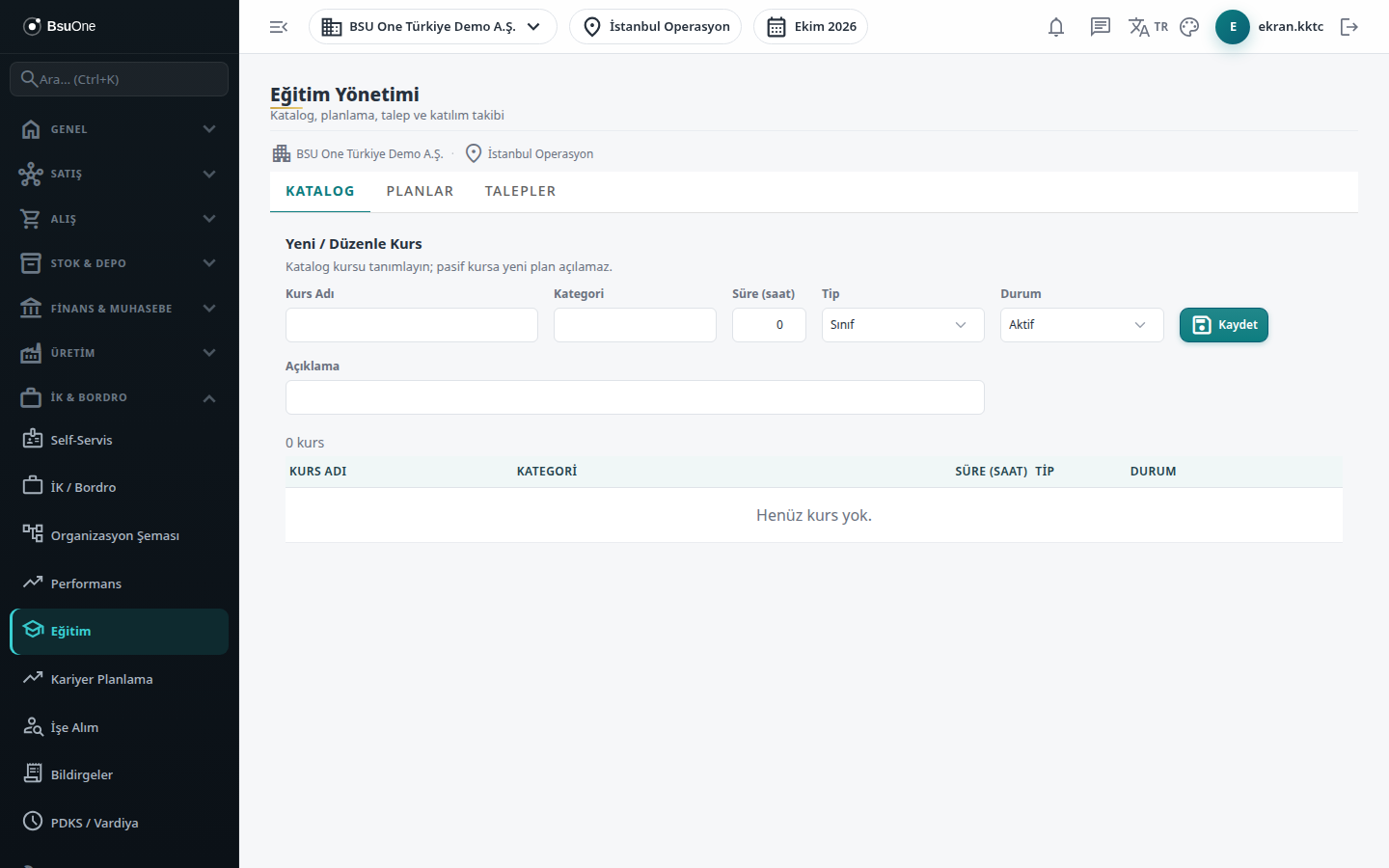The width and height of the screenshot is (1389, 868).
Task: Expand the GENEL menu group
Action: pos(120,129)
